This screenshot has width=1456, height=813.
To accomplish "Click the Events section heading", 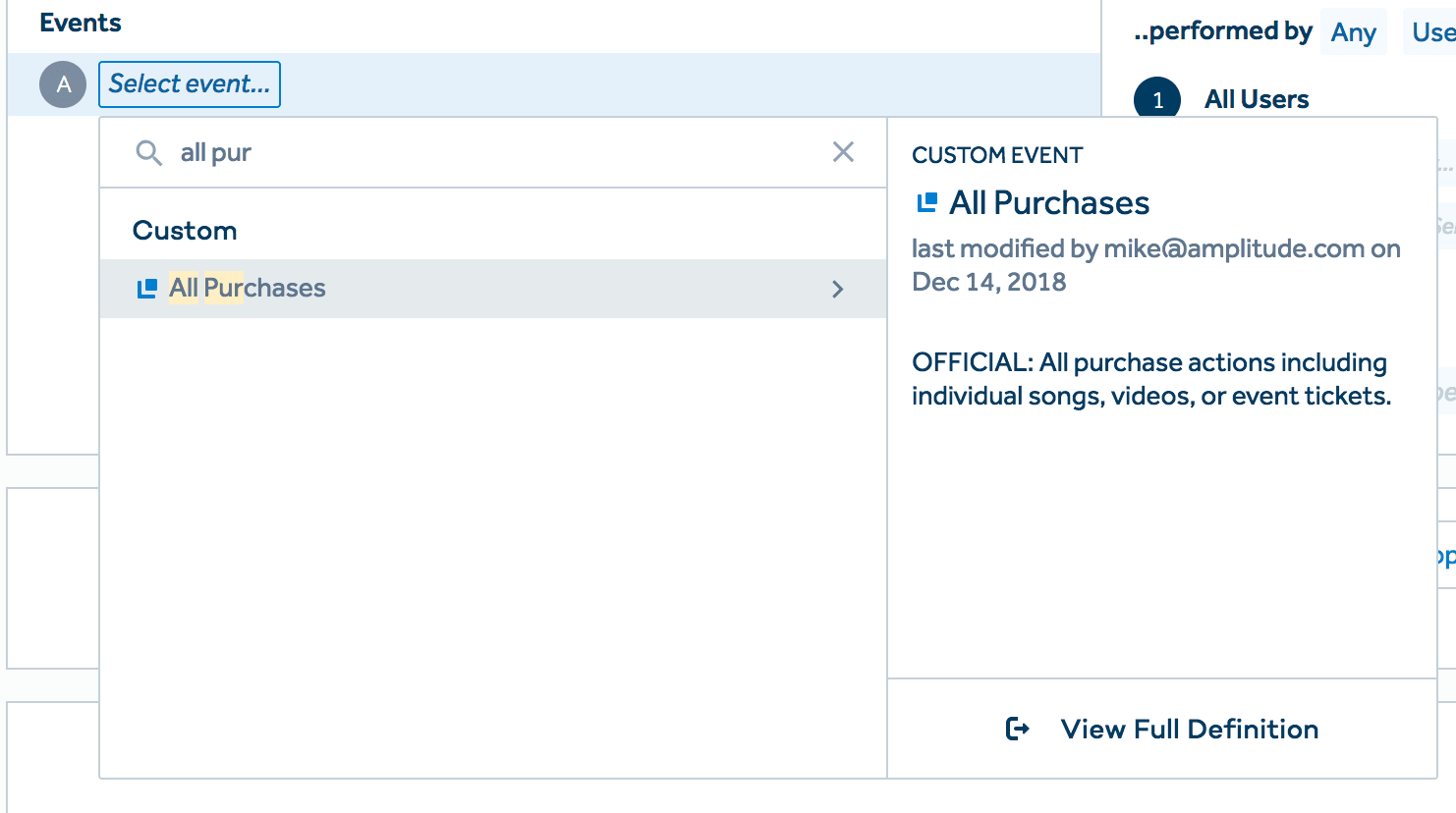I will [81, 23].
